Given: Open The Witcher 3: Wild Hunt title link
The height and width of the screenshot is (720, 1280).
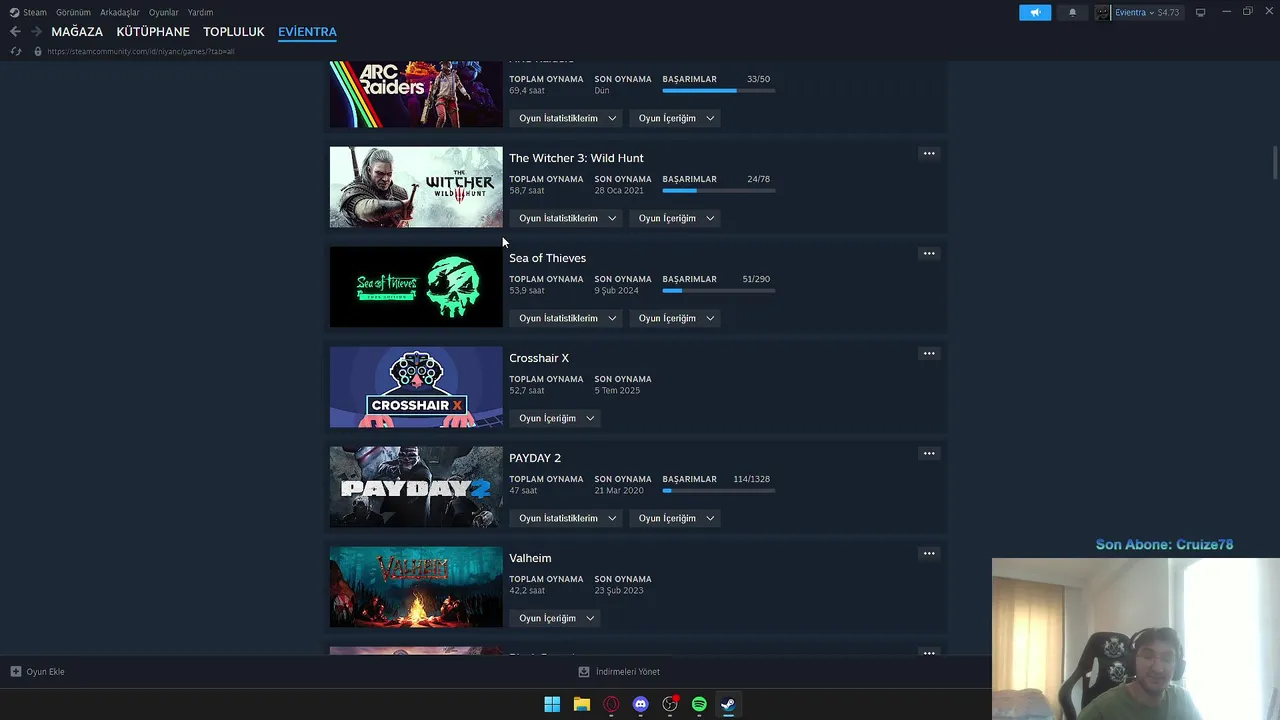Looking at the screenshot, I should [x=576, y=158].
